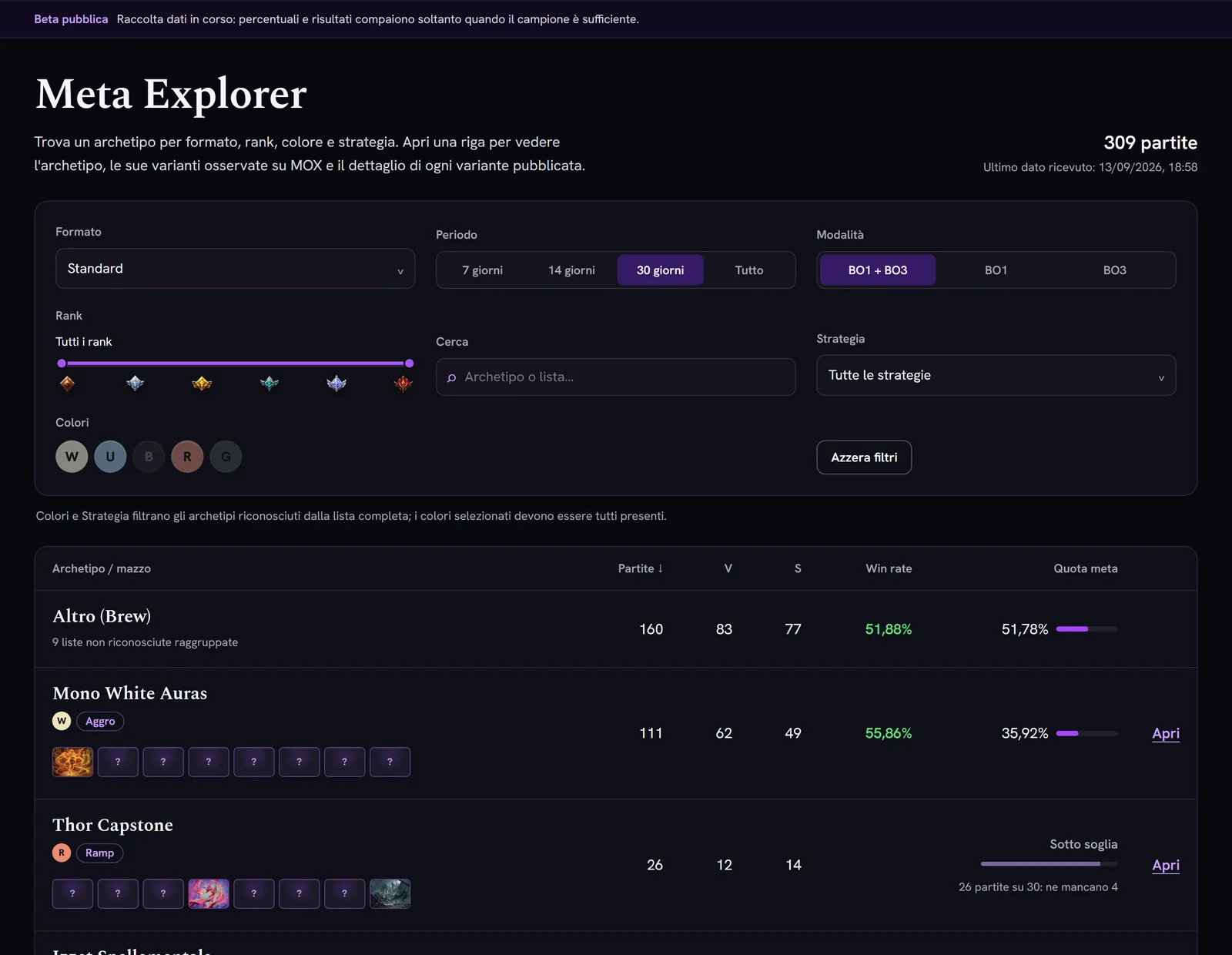Select the 7 giorni period
Screen dimensions: 1232x955
pyautogui.click(x=483, y=270)
